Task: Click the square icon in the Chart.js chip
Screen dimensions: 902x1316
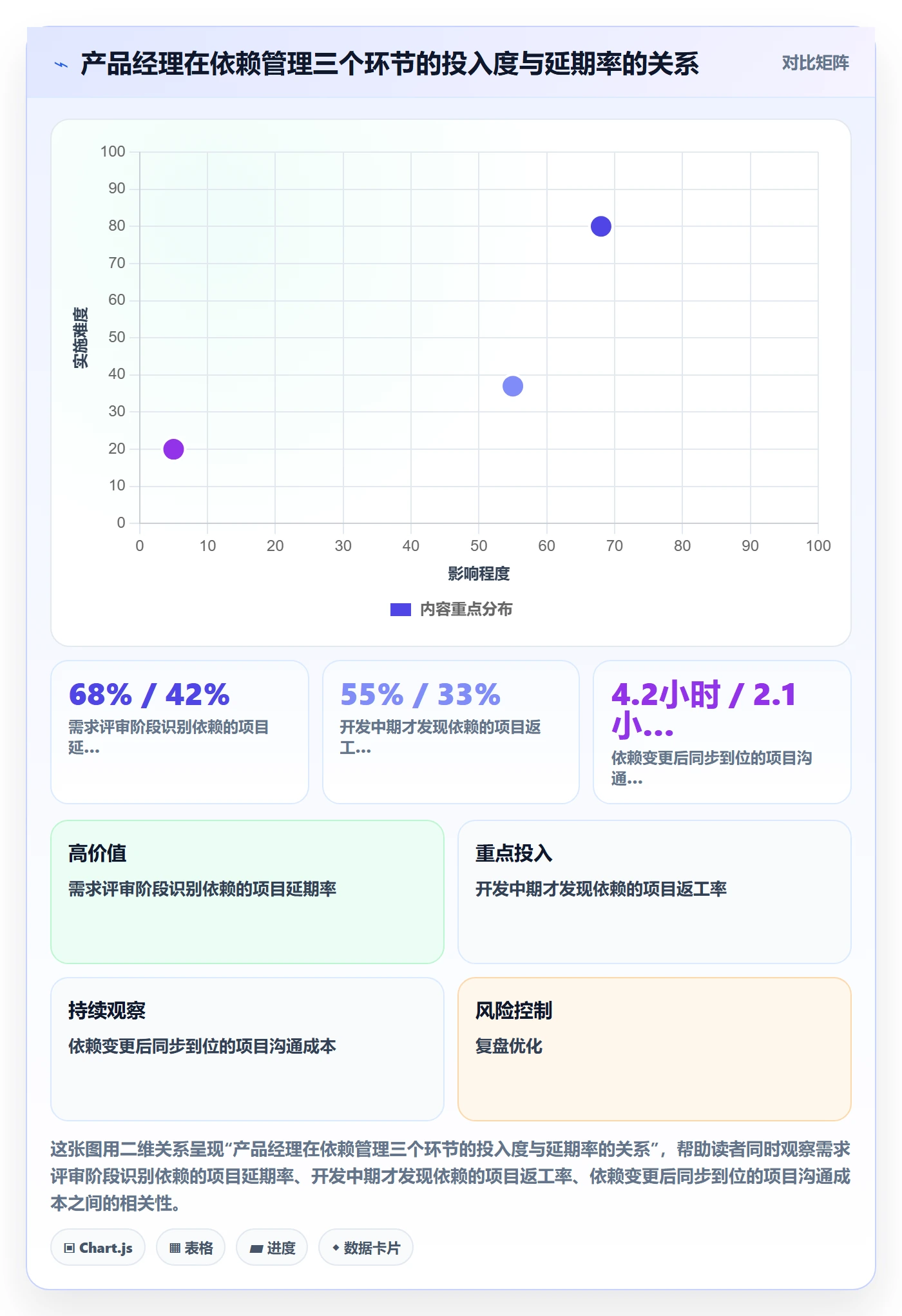Action: tap(70, 1248)
